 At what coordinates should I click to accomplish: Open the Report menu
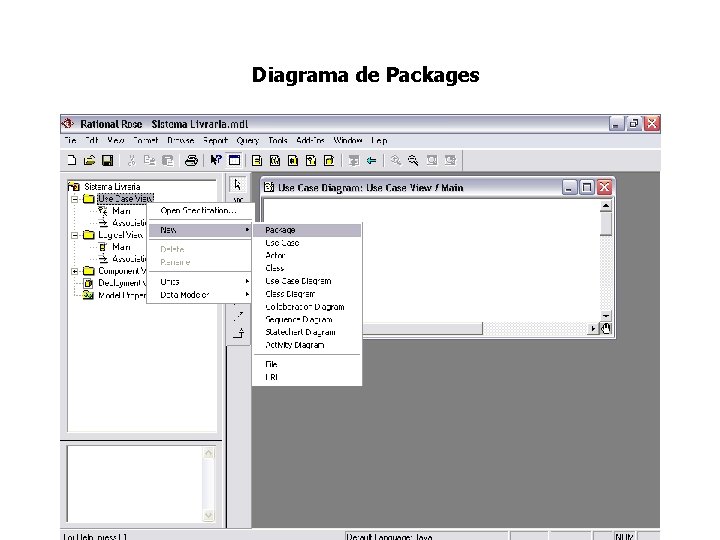(x=215, y=141)
